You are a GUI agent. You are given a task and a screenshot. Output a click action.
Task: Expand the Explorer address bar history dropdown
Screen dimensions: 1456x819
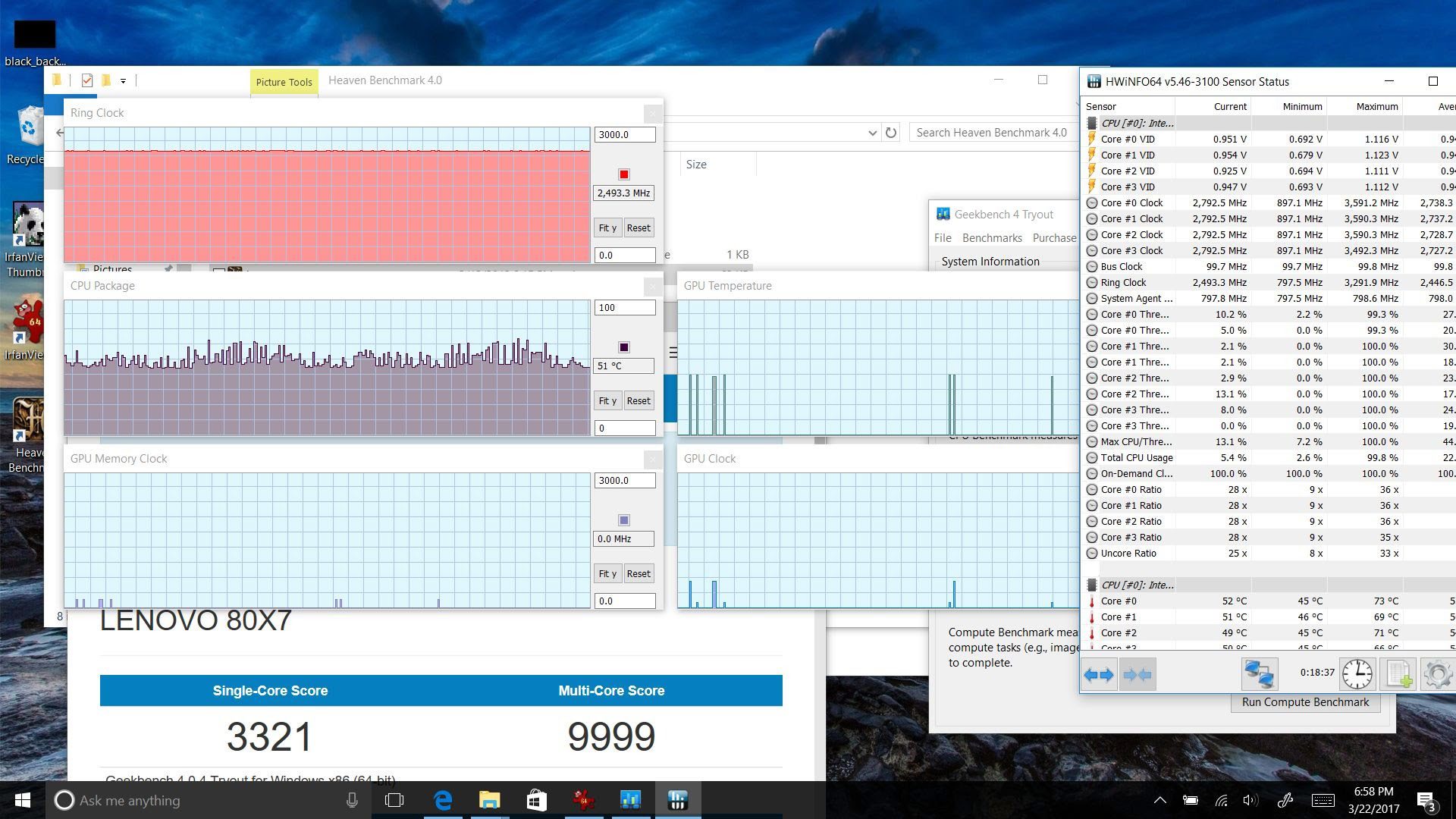[x=872, y=133]
